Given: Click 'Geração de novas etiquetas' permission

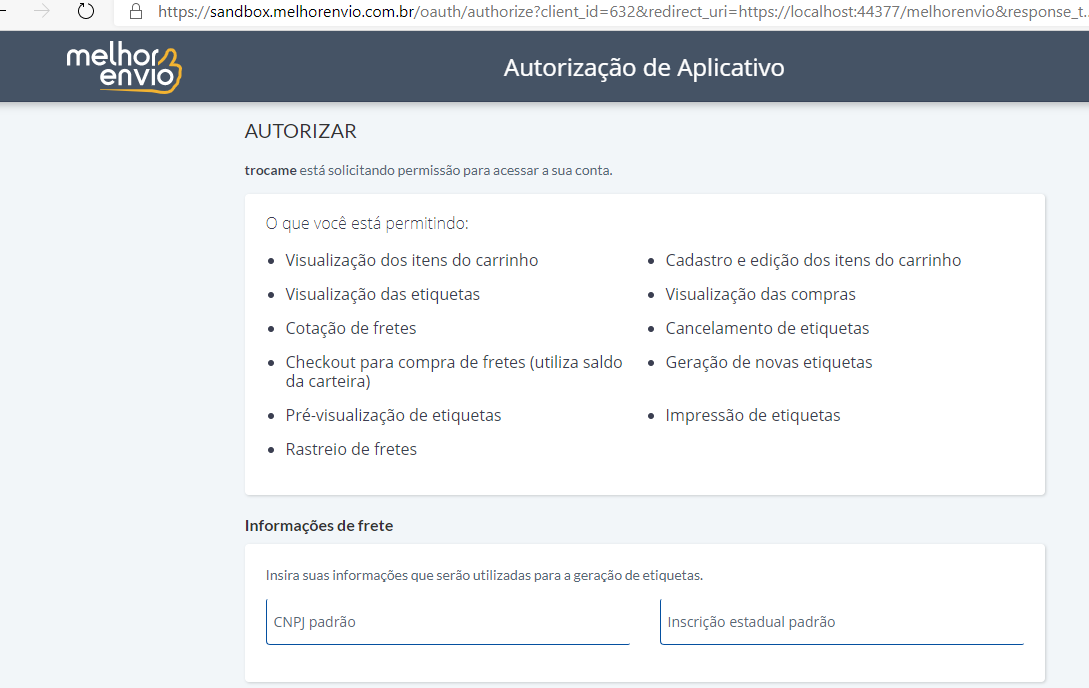Looking at the screenshot, I should point(769,362).
